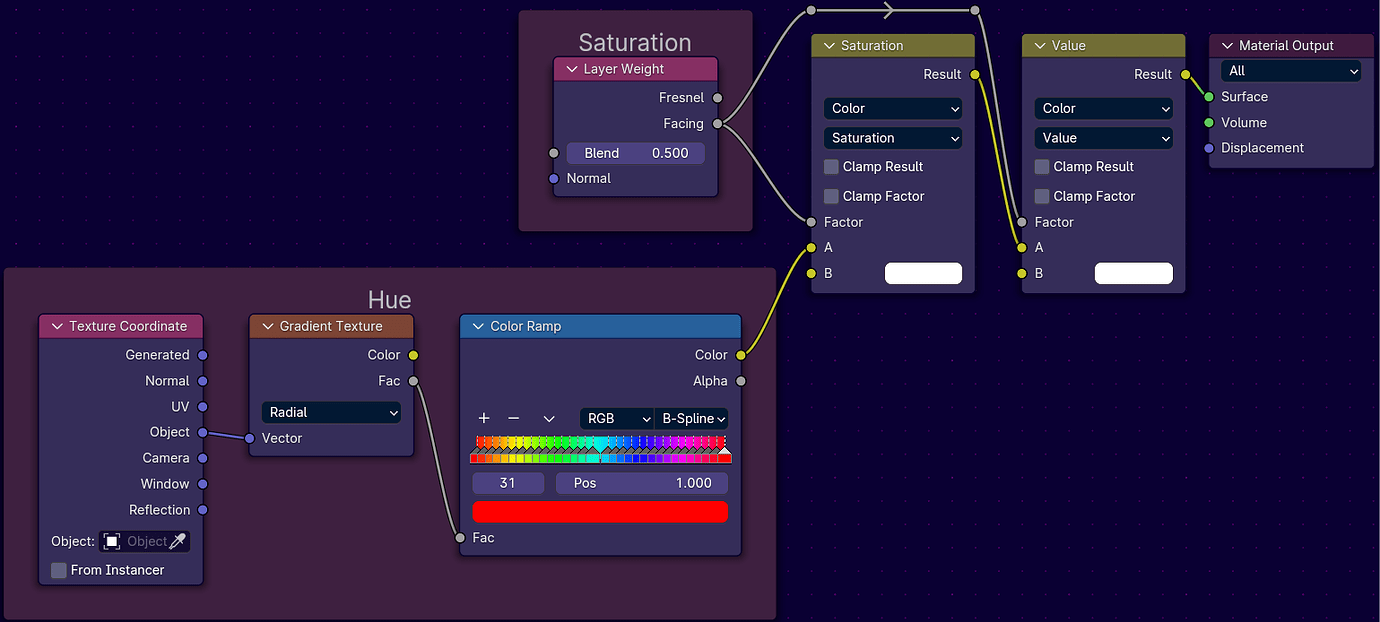Open the All dropdown in Material Output
Viewport: 1380px width, 622px height.
click(1291, 71)
